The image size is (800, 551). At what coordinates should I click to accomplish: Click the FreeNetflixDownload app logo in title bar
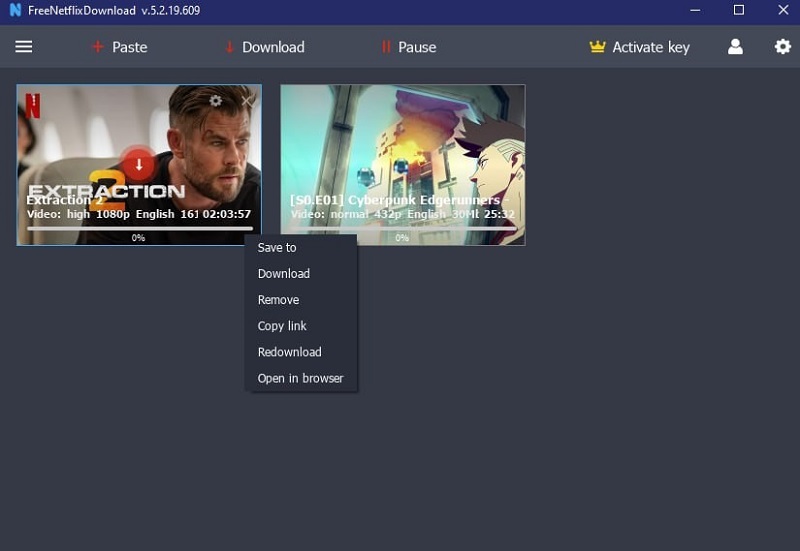click(x=15, y=10)
